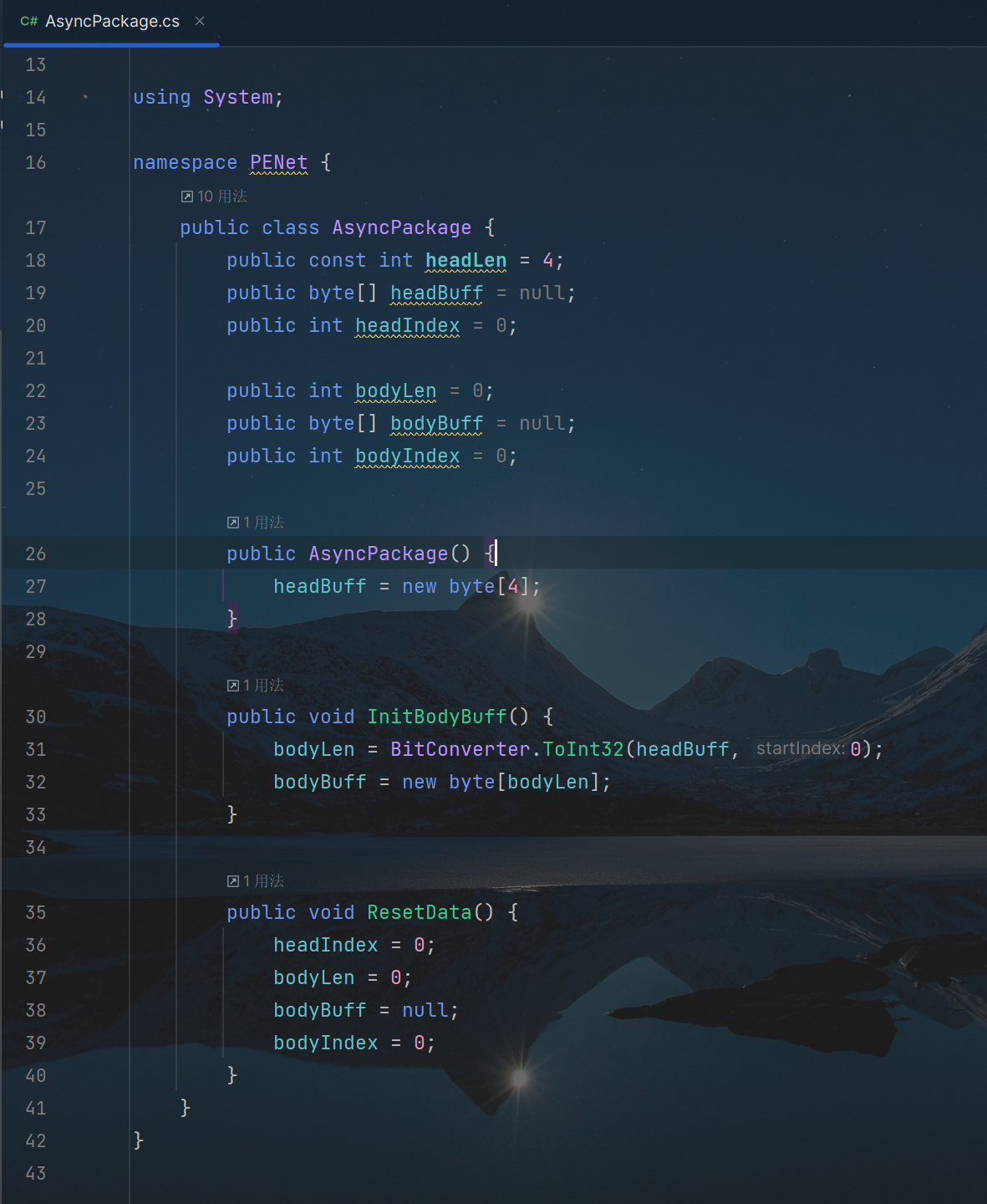Select the AsyncPackage.cs editor tab
The image size is (987, 1204).
click(112, 22)
